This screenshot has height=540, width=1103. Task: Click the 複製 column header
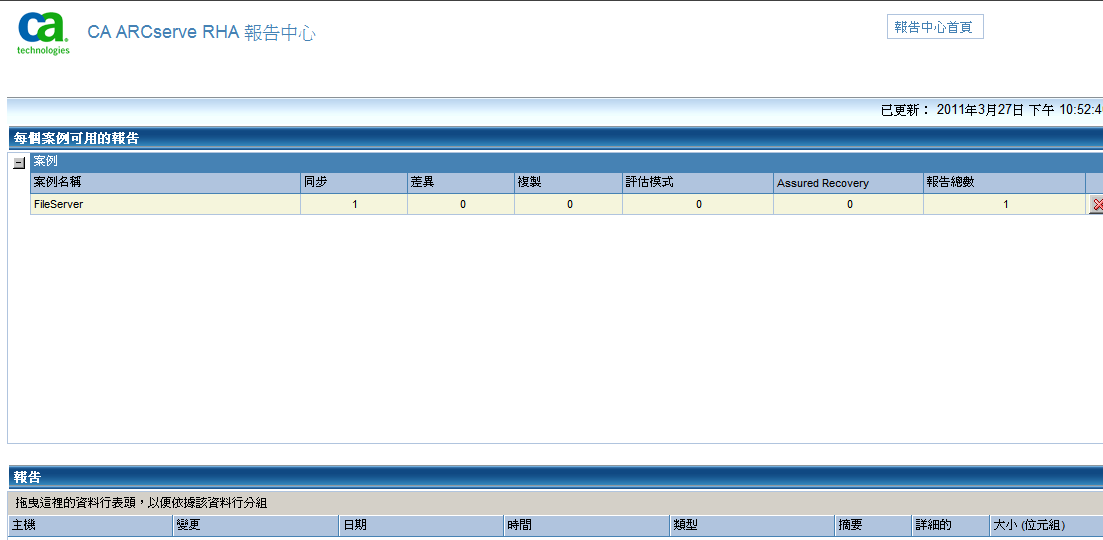click(568, 183)
